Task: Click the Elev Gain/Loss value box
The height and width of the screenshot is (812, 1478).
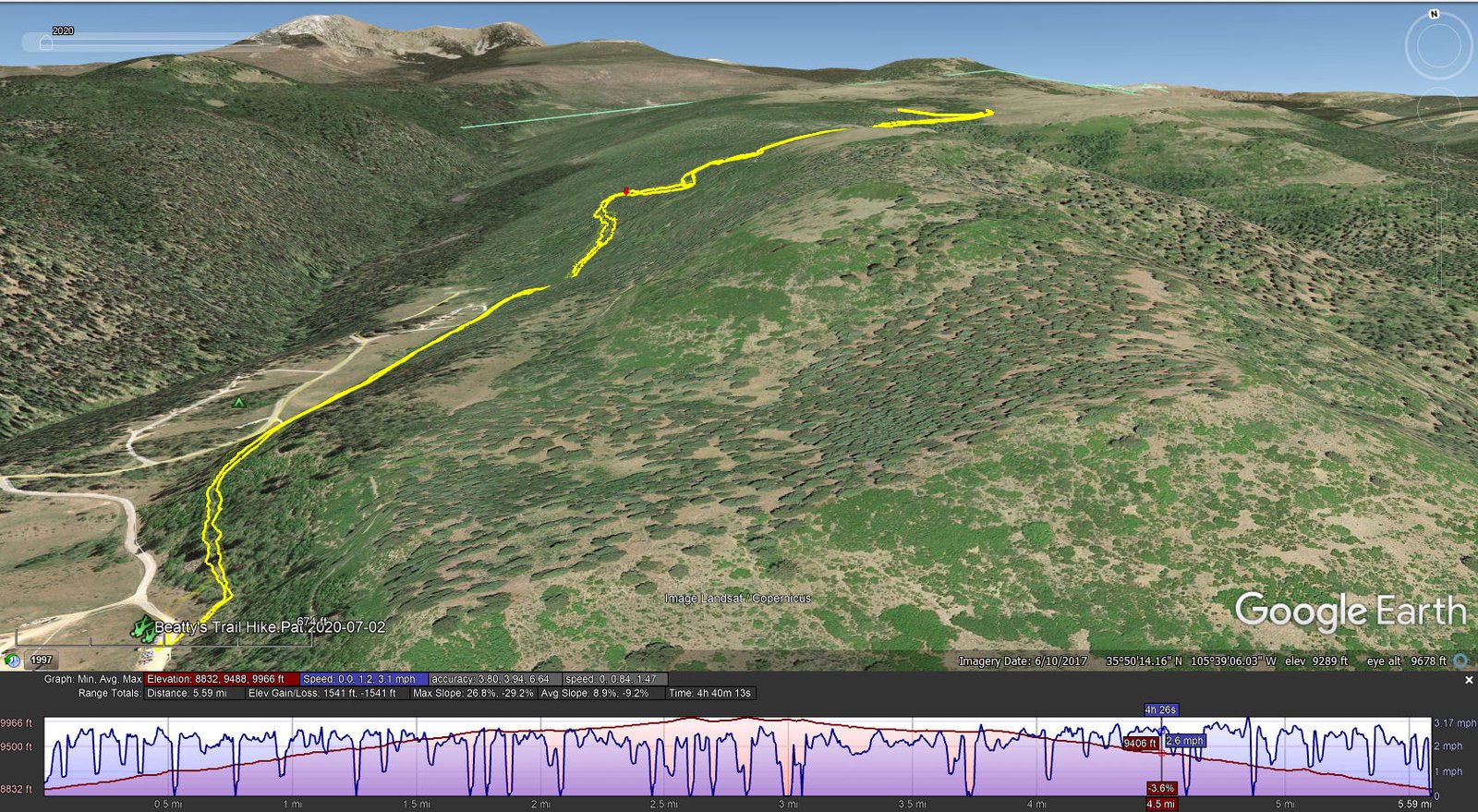Action: click(x=328, y=693)
